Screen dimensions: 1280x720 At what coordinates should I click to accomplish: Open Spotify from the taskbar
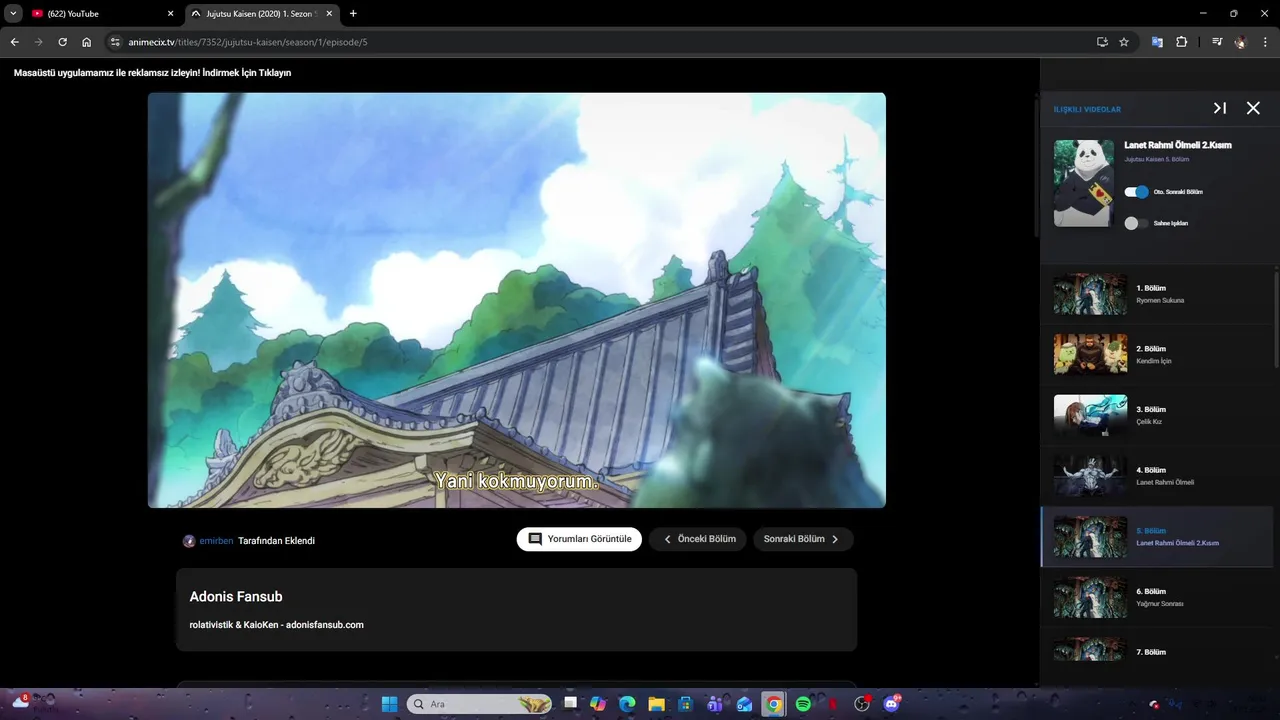(803, 704)
